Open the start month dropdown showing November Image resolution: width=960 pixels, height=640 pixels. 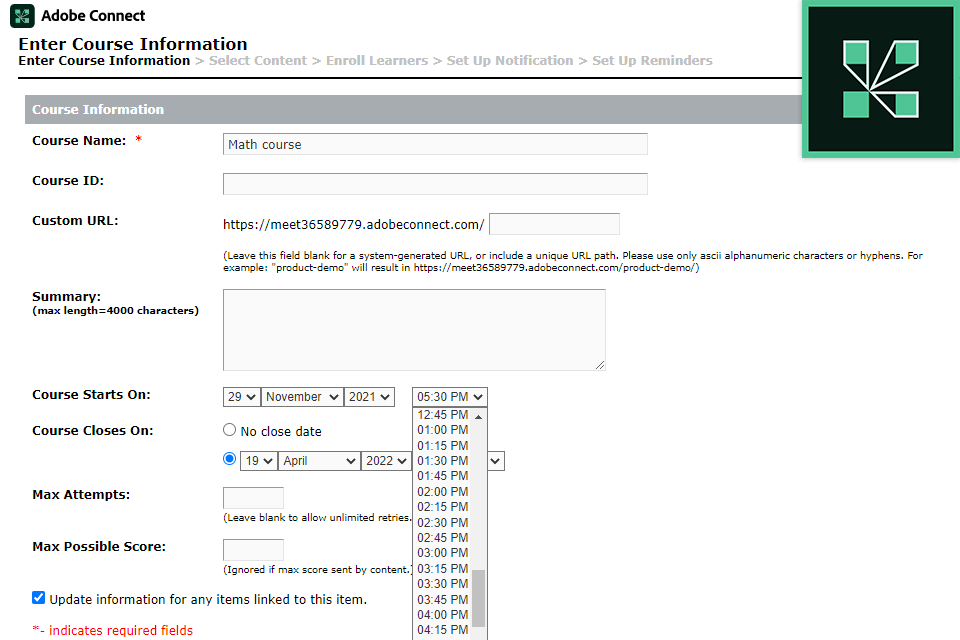[x=302, y=397]
